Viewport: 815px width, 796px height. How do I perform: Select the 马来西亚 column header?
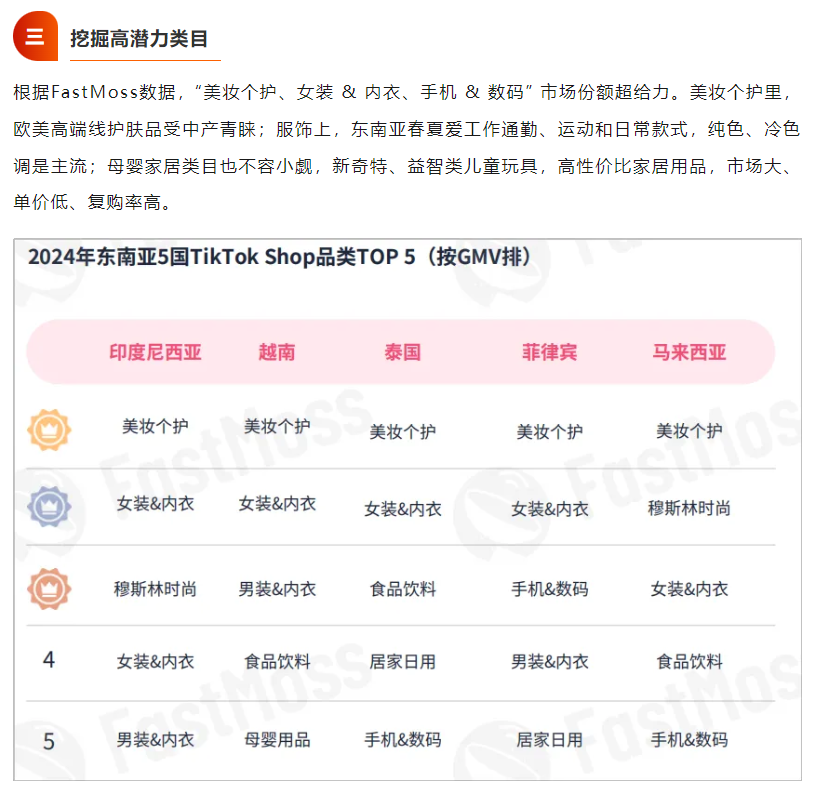(689, 353)
